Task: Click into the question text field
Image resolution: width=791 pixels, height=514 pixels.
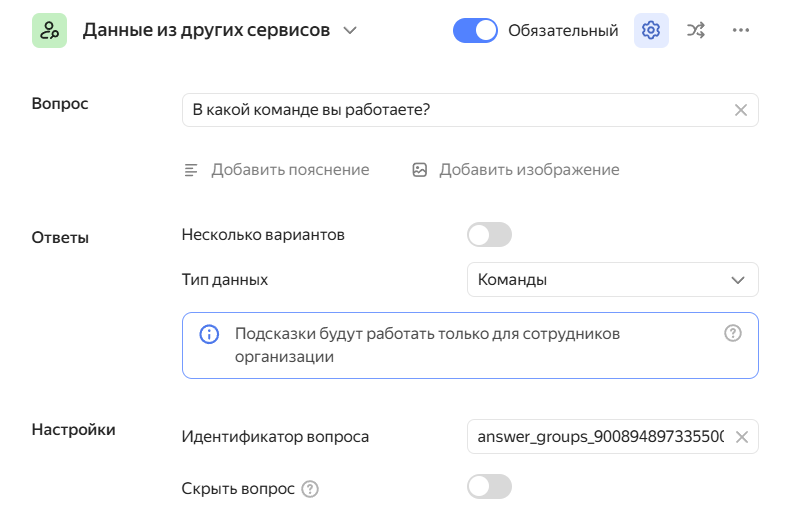Action: [x=450, y=110]
